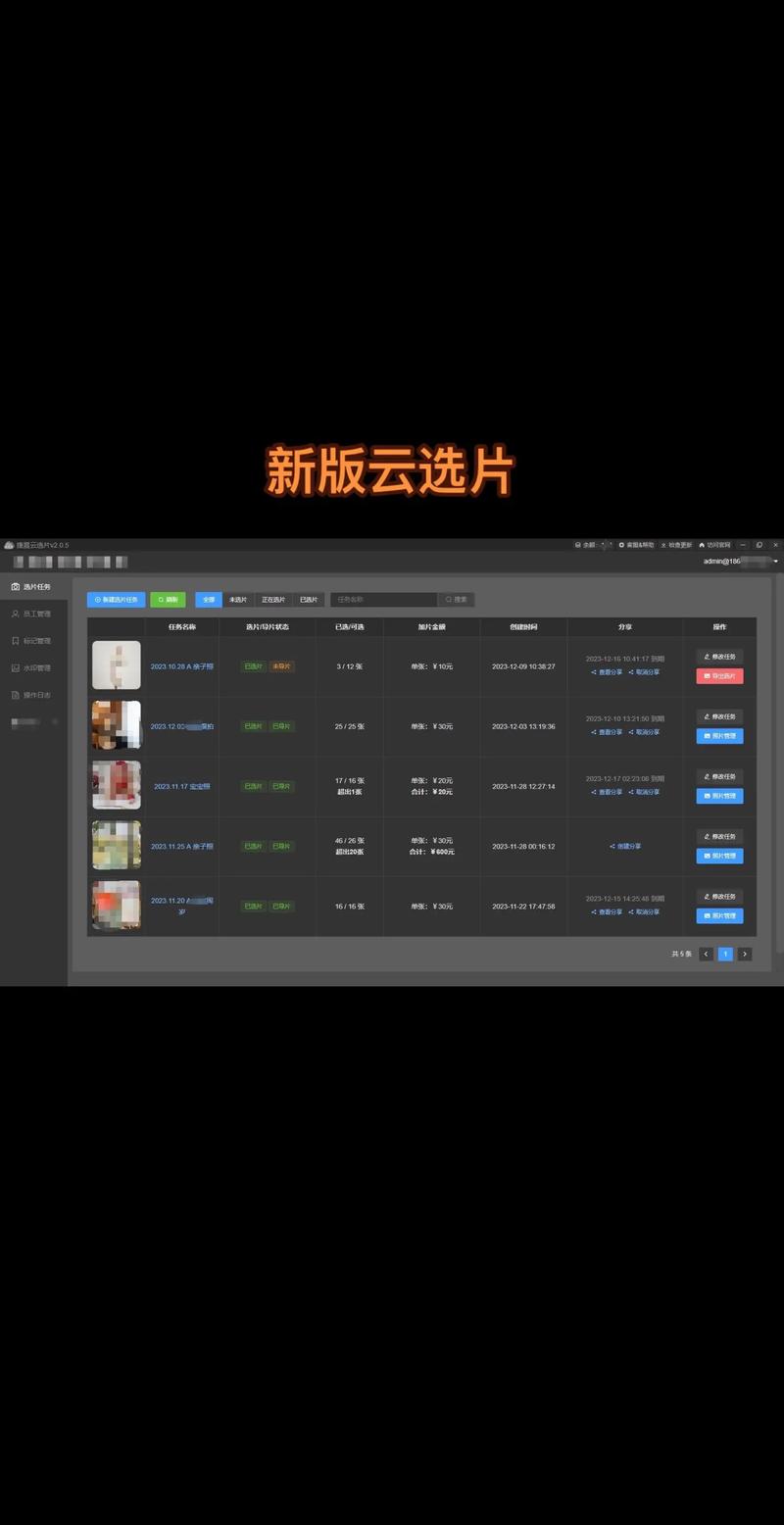Click the 截图&帮助 titlebar icon

click(x=637, y=545)
